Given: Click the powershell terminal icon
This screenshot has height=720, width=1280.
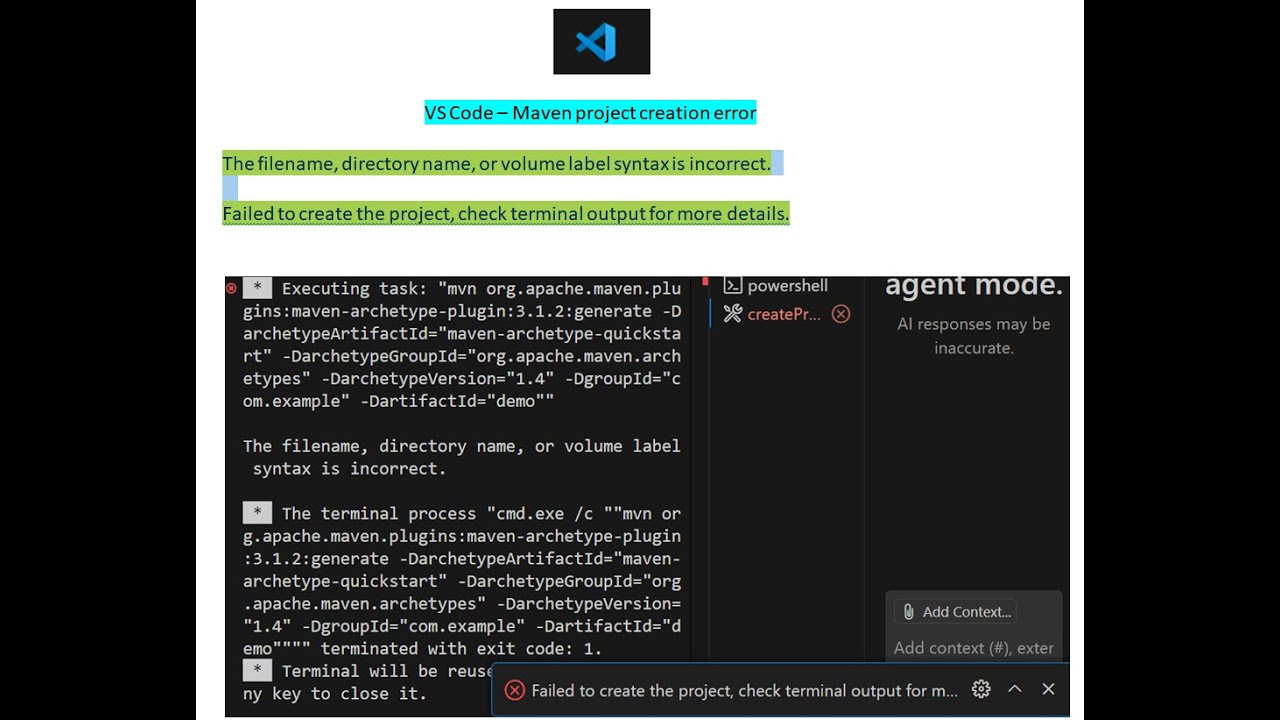Looking at the screenshot, I should point(732,286).
